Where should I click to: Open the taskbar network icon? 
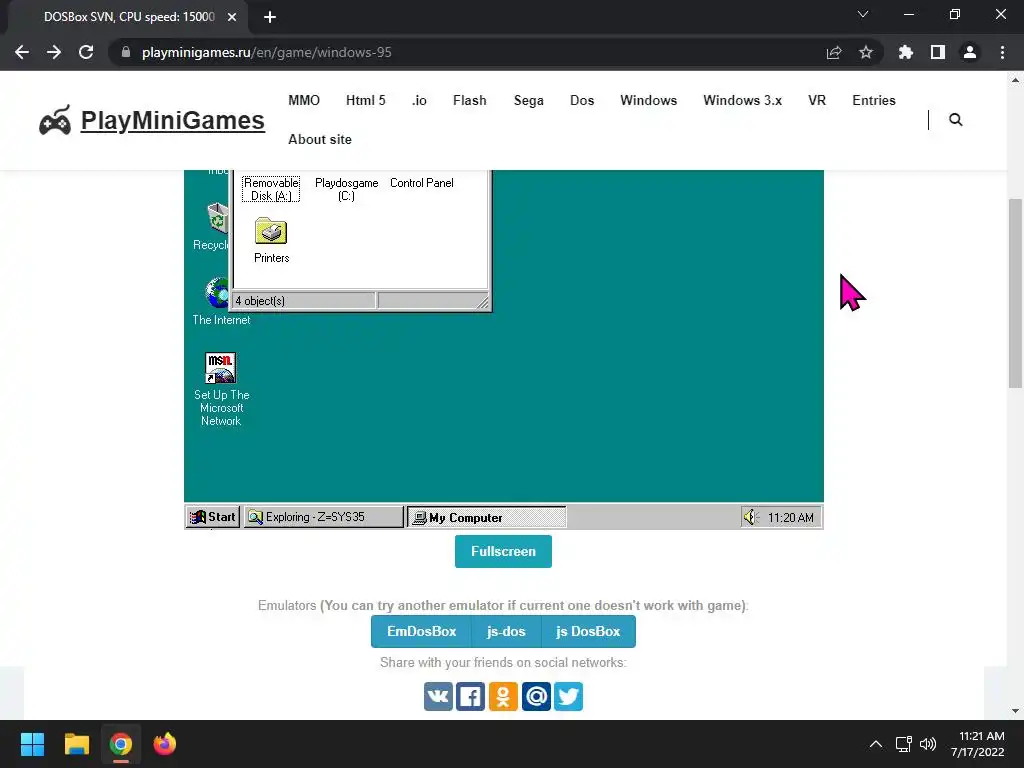point(903,744)
